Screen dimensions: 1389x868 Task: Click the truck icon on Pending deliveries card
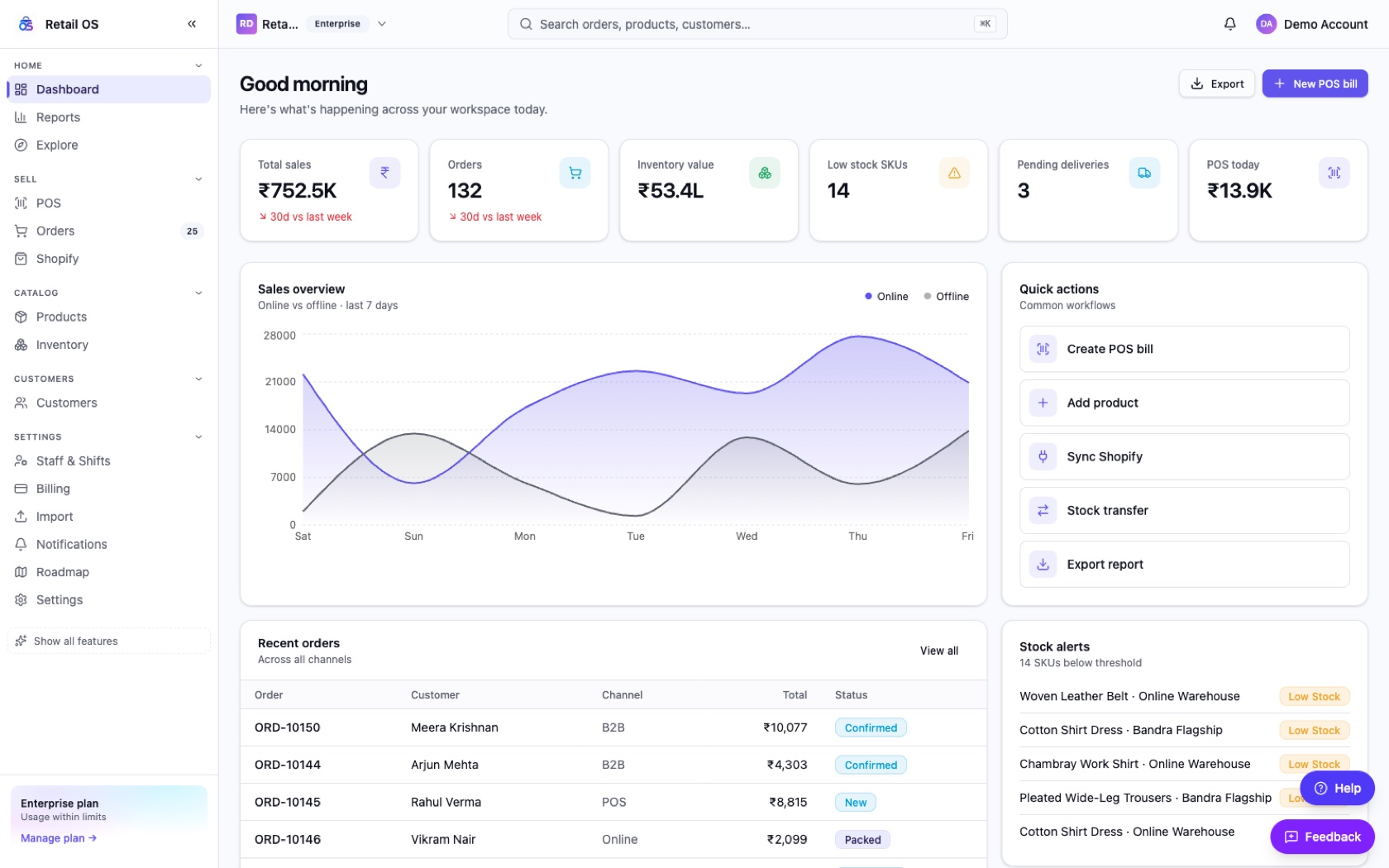coord(1144,173)
